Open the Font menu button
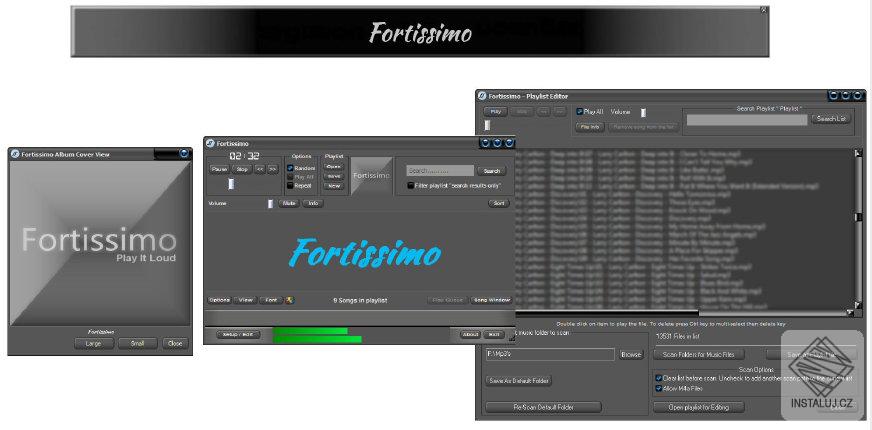 [271, 300]
